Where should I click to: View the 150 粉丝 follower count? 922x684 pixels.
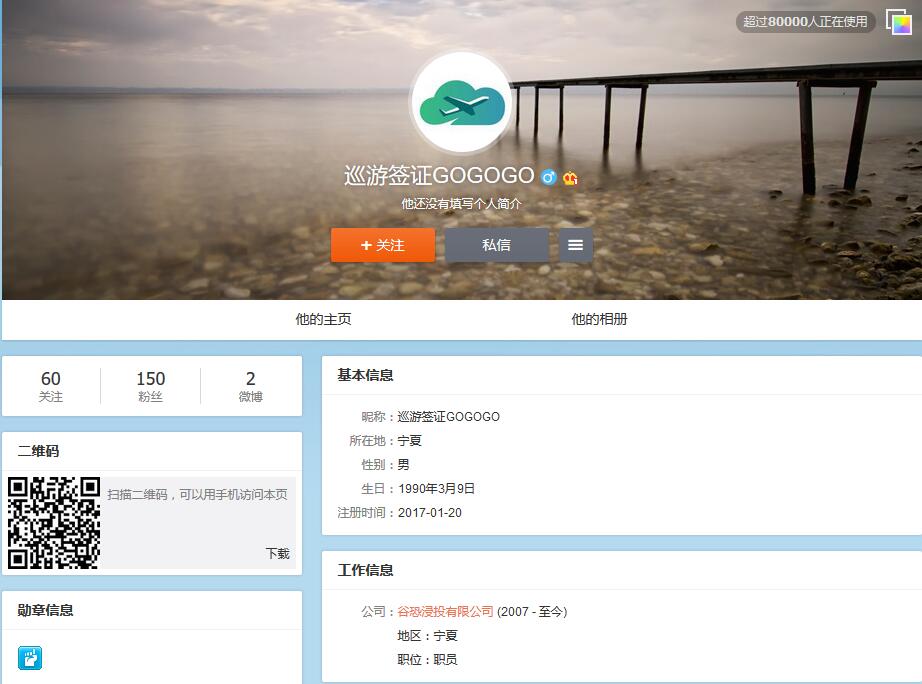click(x=150, y=386)
